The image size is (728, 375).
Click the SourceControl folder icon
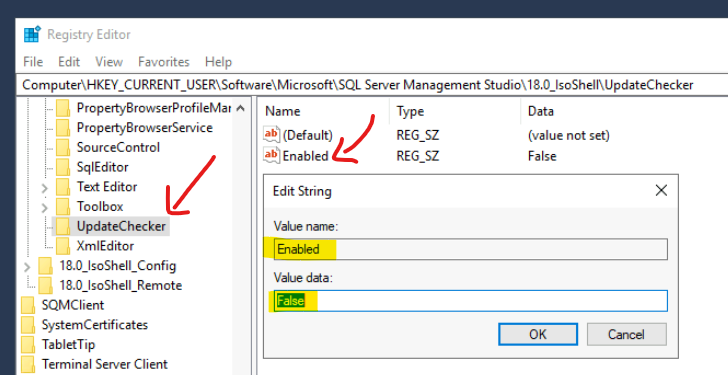pos(63,148)
